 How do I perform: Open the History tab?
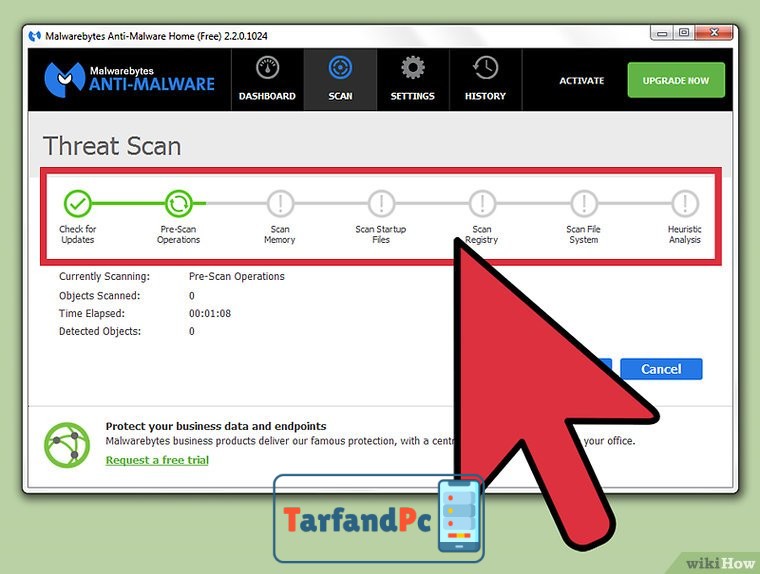coord(485,80)
